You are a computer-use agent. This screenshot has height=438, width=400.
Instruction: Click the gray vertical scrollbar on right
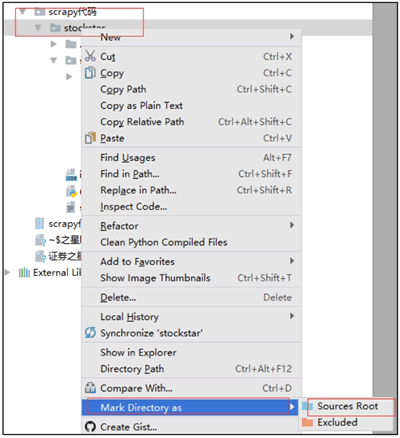385,200
